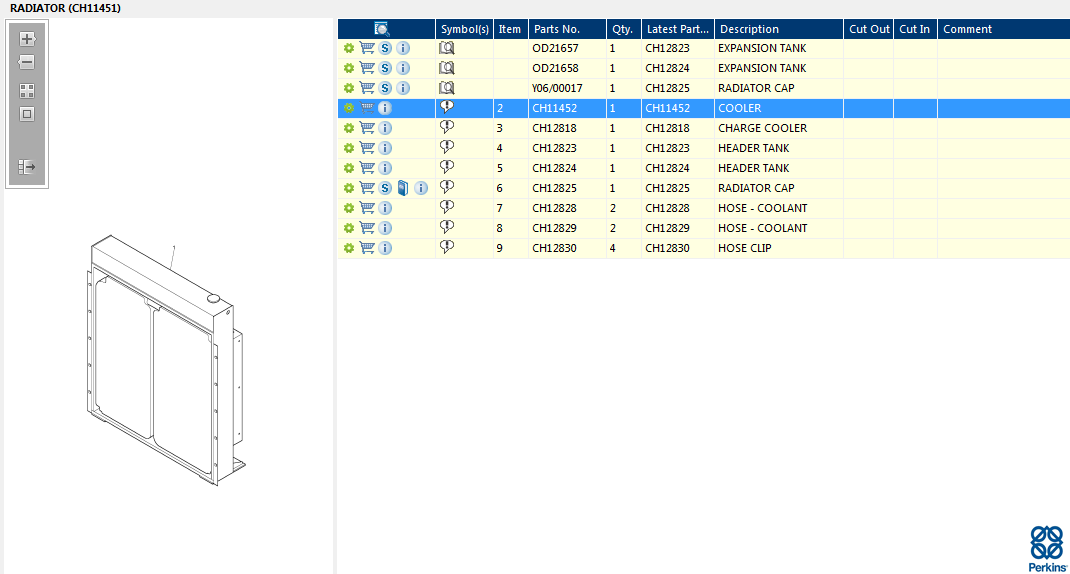Click note symbol for item 7 hose

(447, 208)
